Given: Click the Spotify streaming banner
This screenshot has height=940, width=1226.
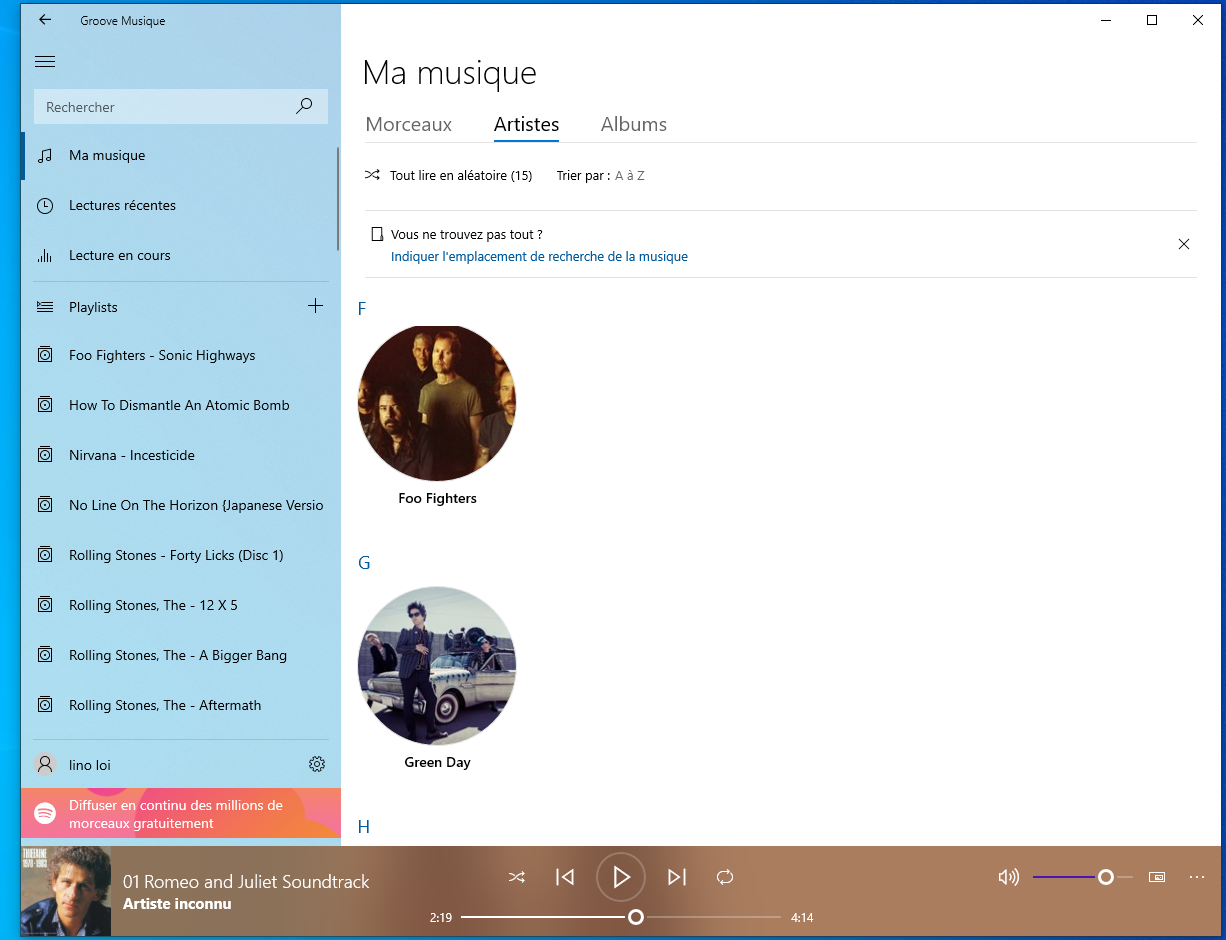Looking at the screenshot, I should click(181, 814).
